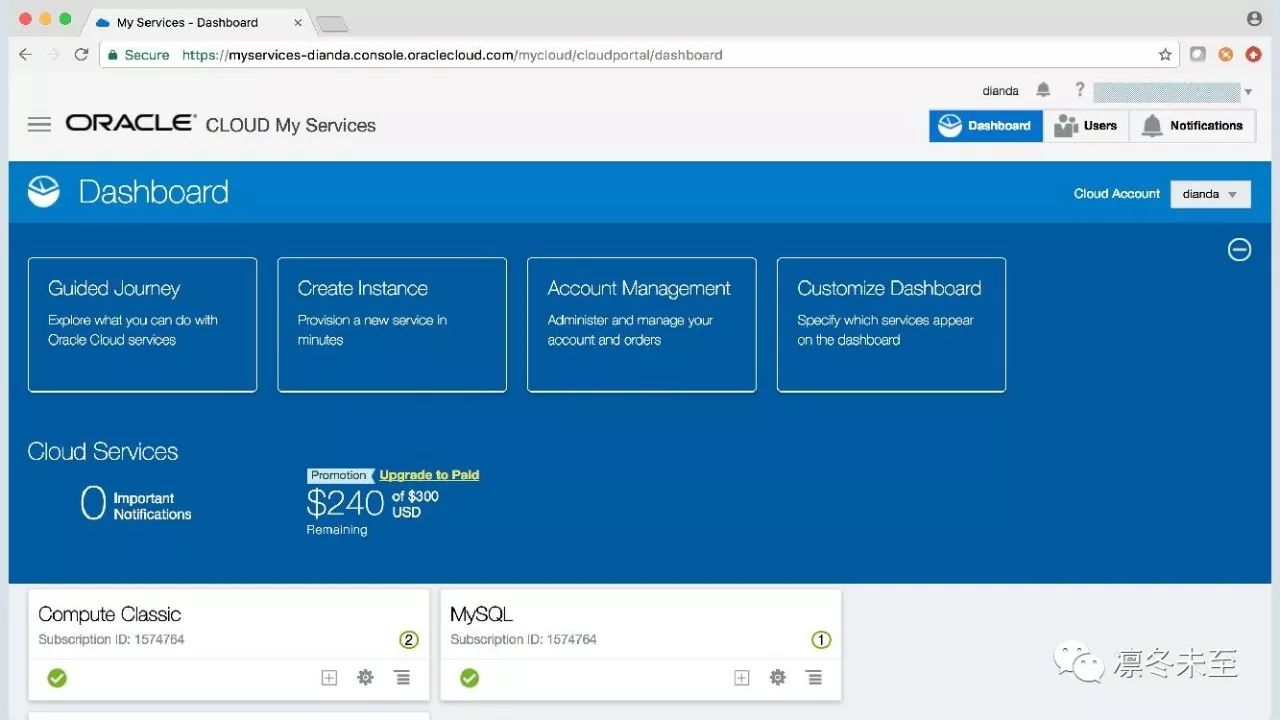Open the Guided Journey card
Viewport: 1280px width, 720px height.
point(143,325)
